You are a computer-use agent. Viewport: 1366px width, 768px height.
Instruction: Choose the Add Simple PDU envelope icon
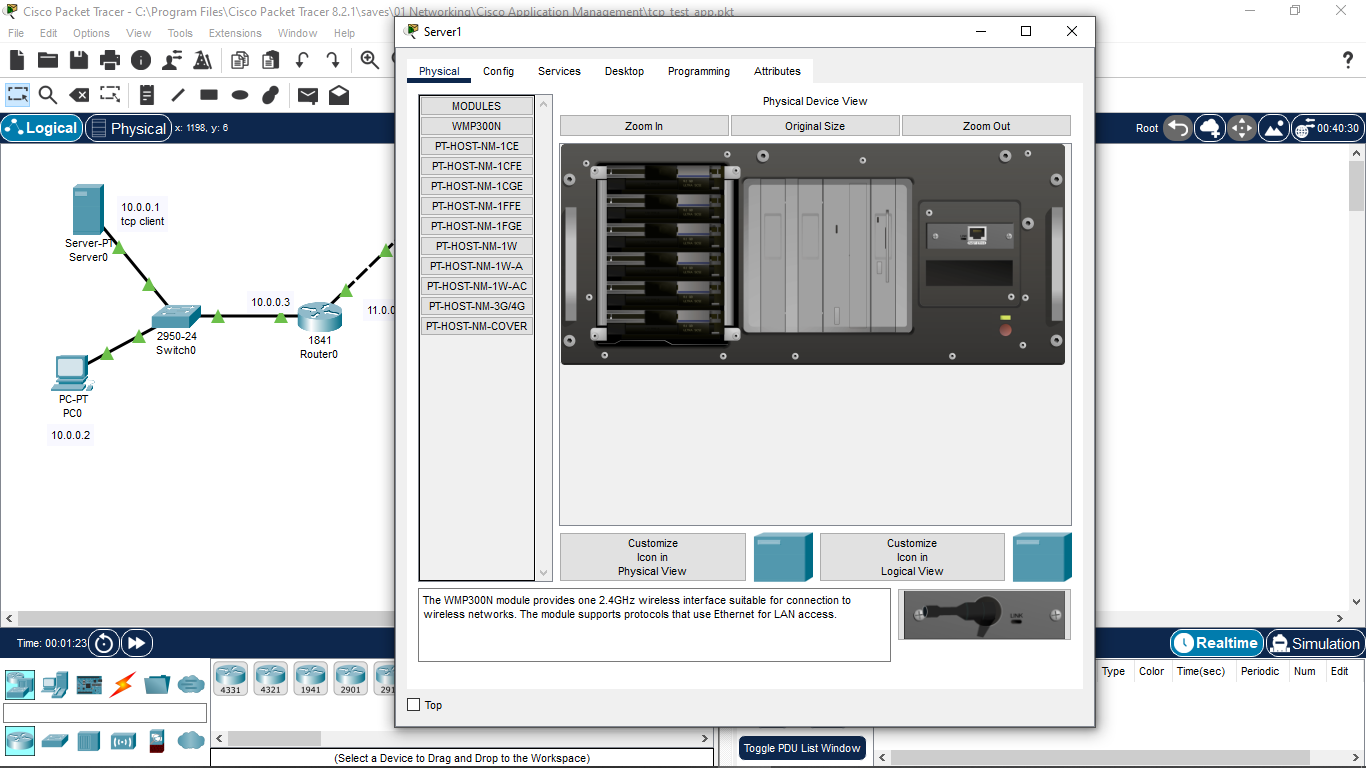[x=308, y=95]
